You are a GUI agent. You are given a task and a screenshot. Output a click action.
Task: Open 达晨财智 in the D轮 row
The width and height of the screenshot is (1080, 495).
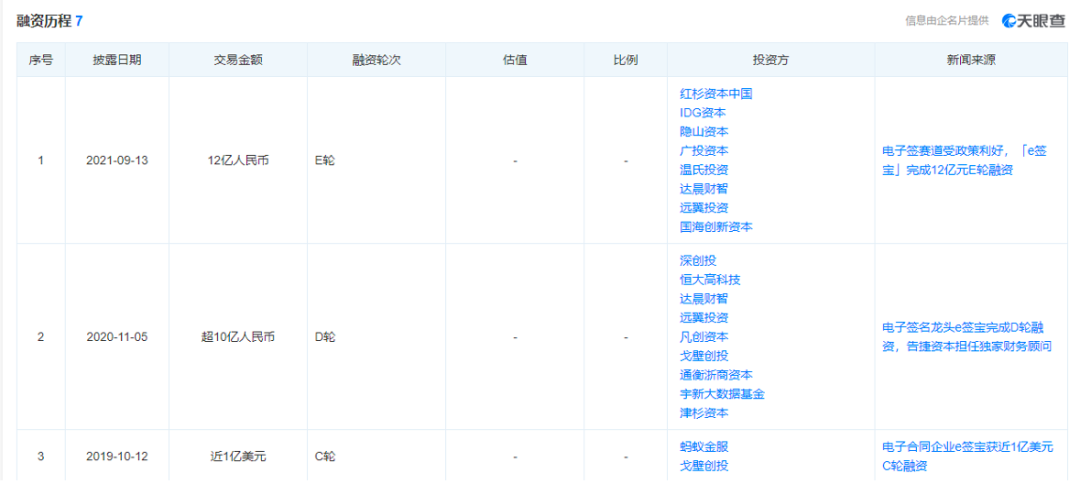(x=704, y=299)
